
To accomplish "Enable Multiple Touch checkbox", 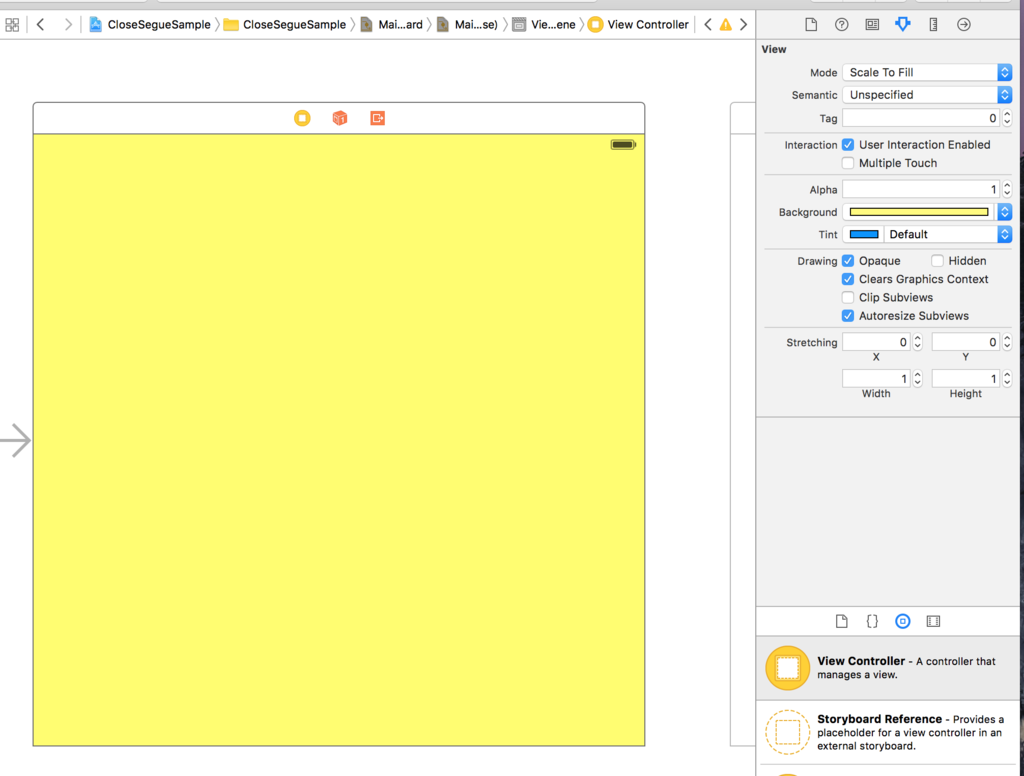I will tap(848, 163).
